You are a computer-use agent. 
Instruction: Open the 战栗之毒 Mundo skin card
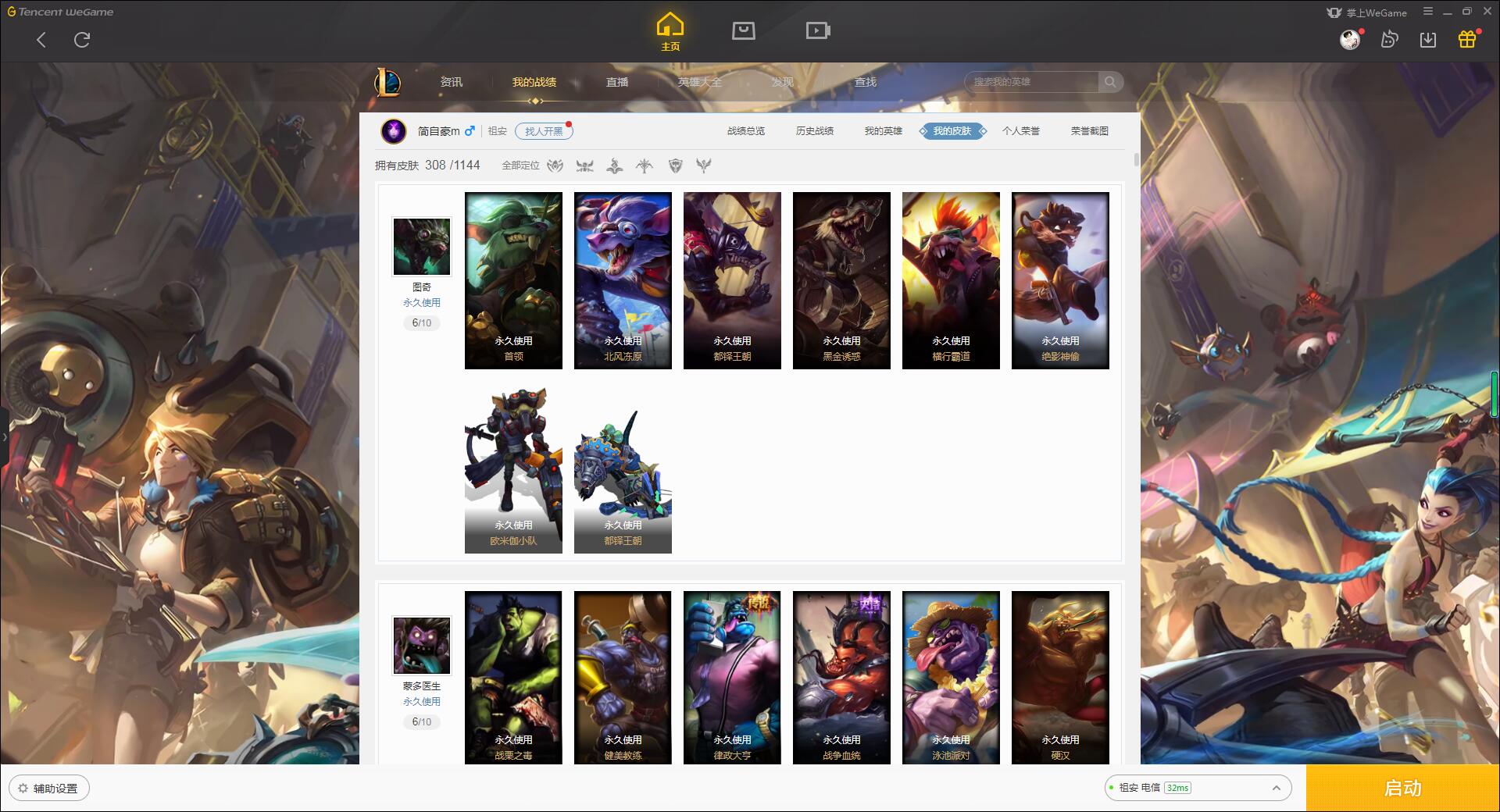513,678
